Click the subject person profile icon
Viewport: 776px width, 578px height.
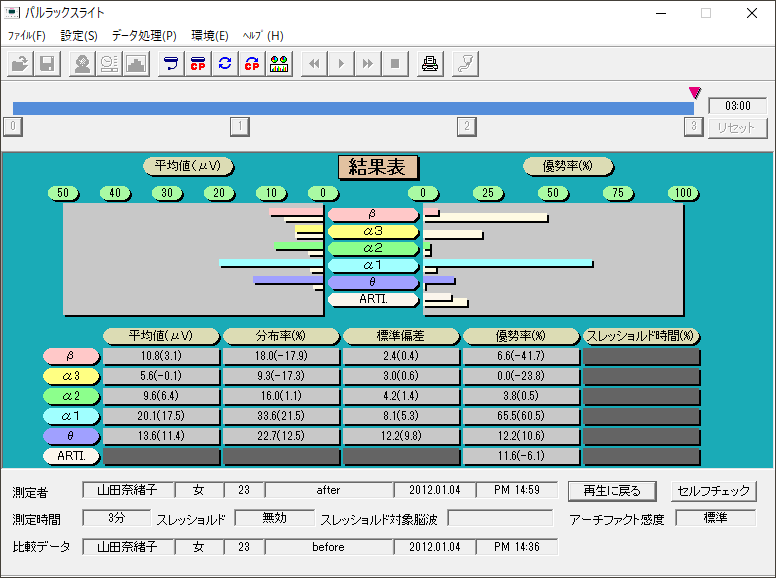(82, 63)
